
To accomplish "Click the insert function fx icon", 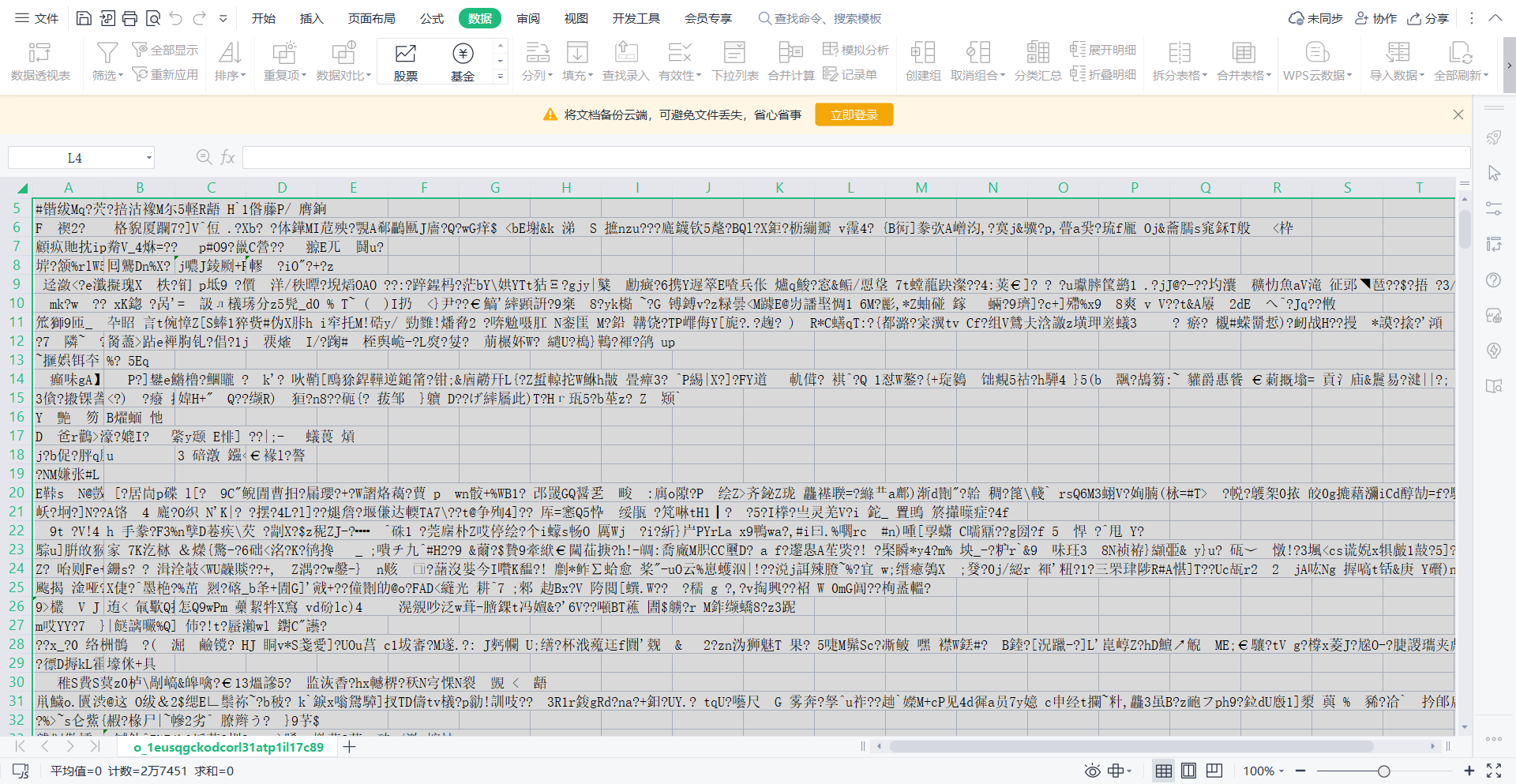I will tap(227, 157).
